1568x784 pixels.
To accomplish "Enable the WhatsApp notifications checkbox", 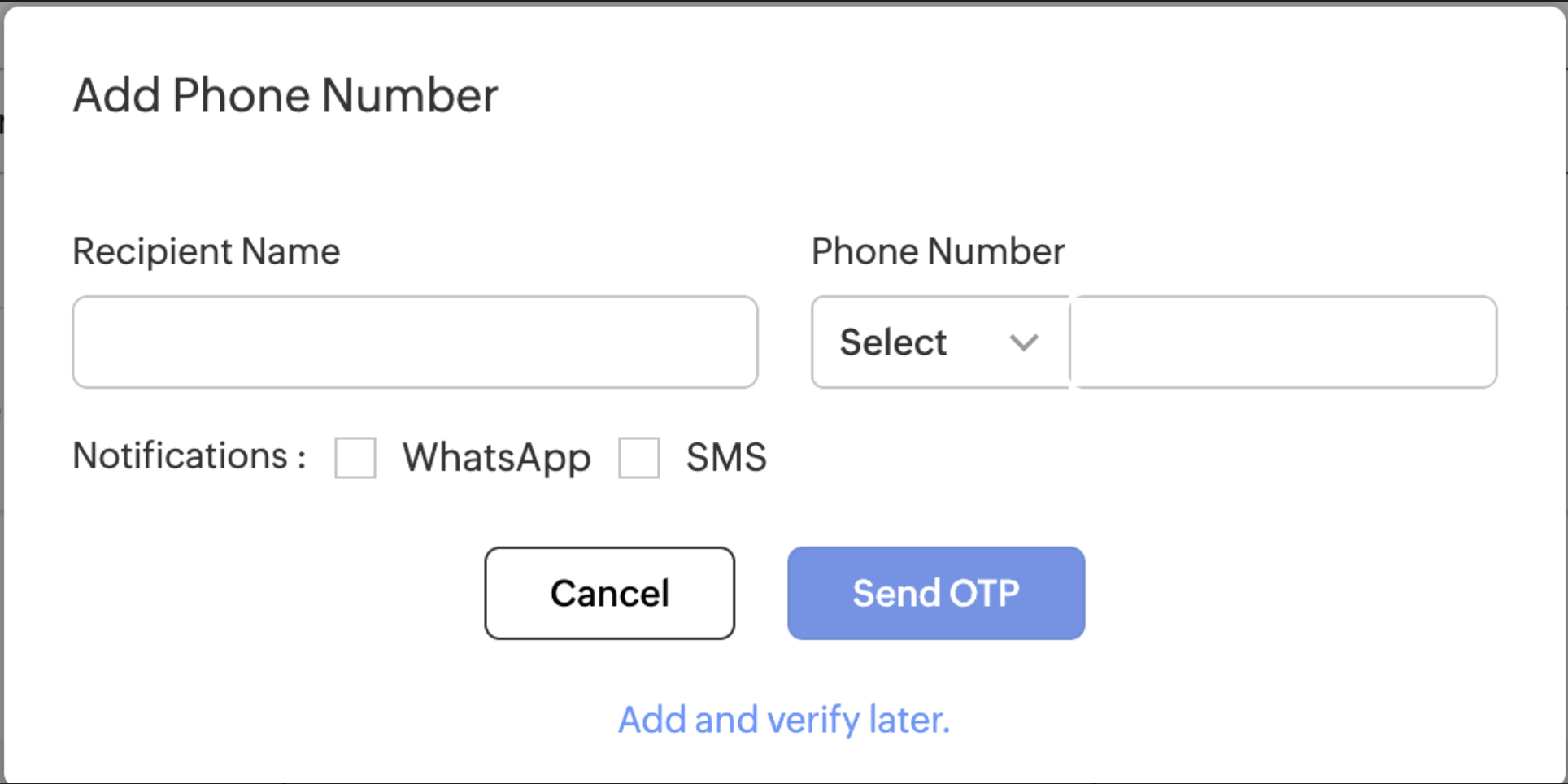I will click(355, 458).
